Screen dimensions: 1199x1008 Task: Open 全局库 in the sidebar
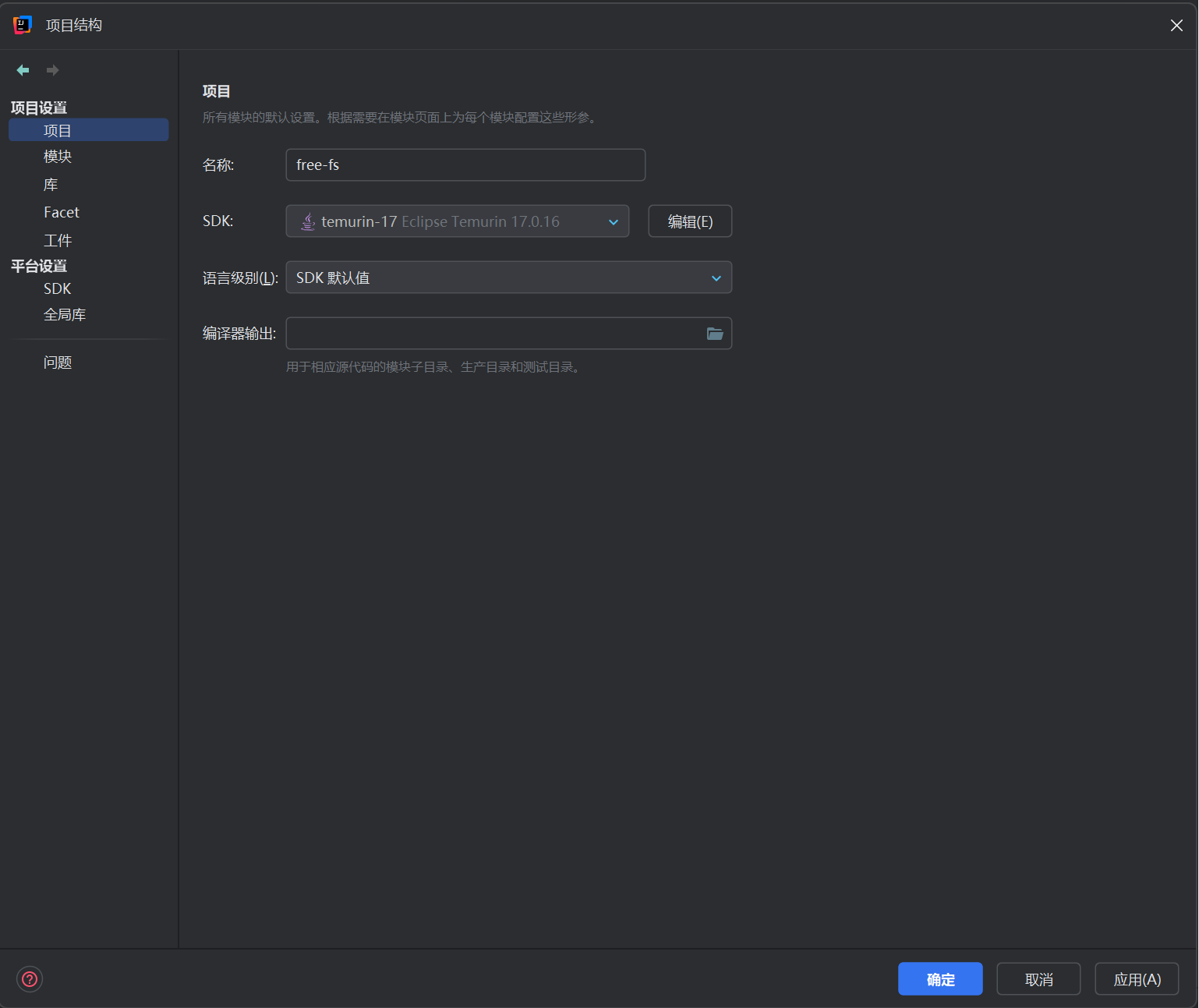tap(65, 315)
